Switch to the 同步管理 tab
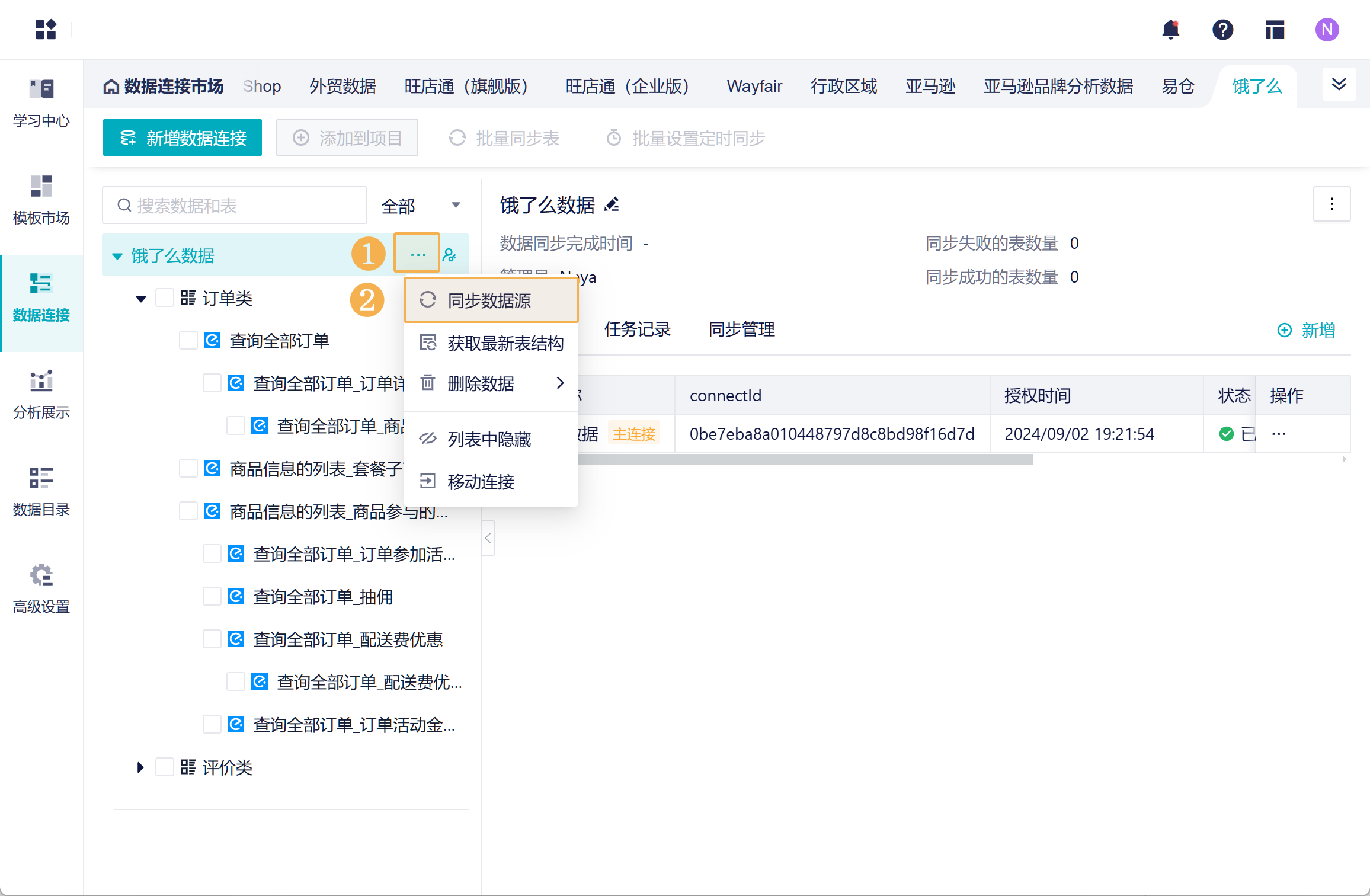This screenshot has width=1370, height=896. (x=741, y=329)
